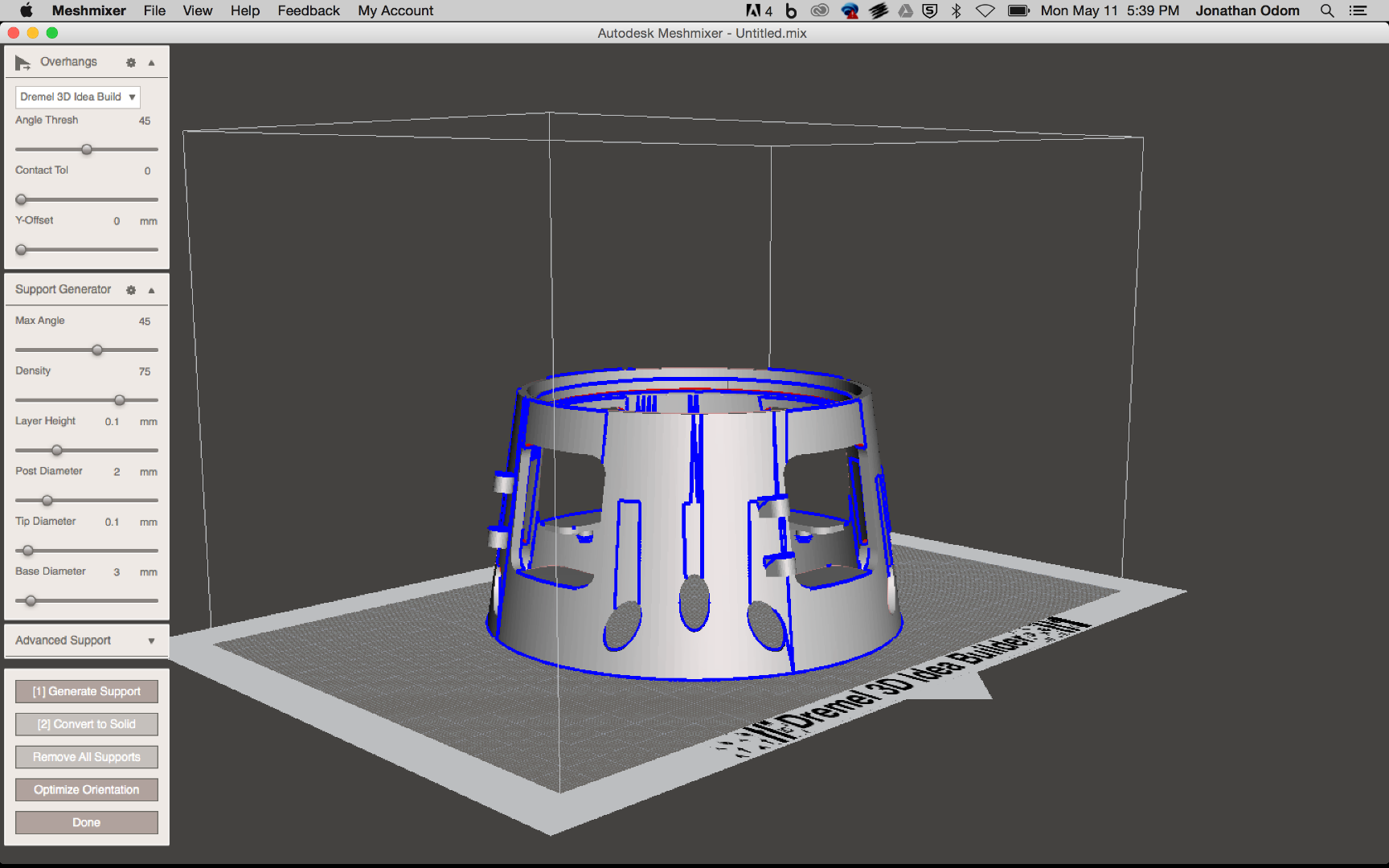1389x868 pixels.
Task: Collapse the Overhangs panel
Action: pos(151,62)
